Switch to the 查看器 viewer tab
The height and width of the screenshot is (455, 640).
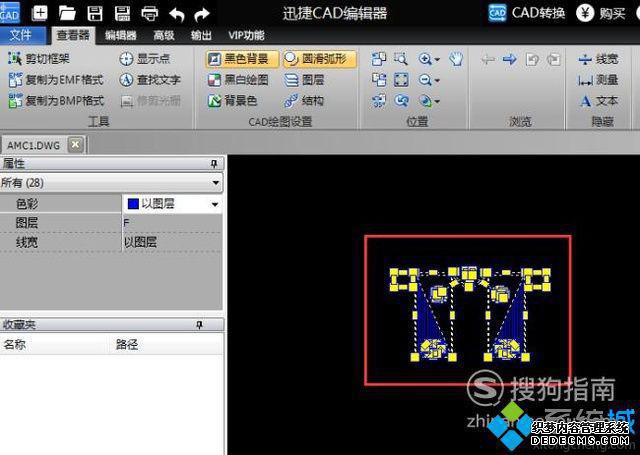(x=73, y=36)
